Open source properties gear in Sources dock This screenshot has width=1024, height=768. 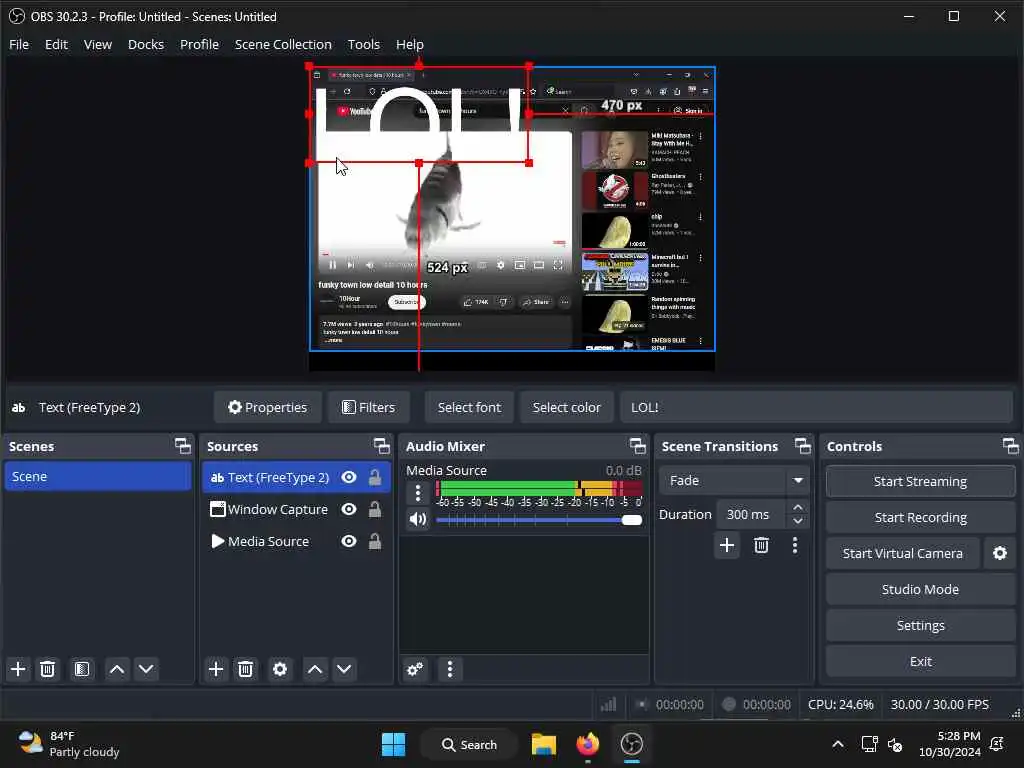280,669
